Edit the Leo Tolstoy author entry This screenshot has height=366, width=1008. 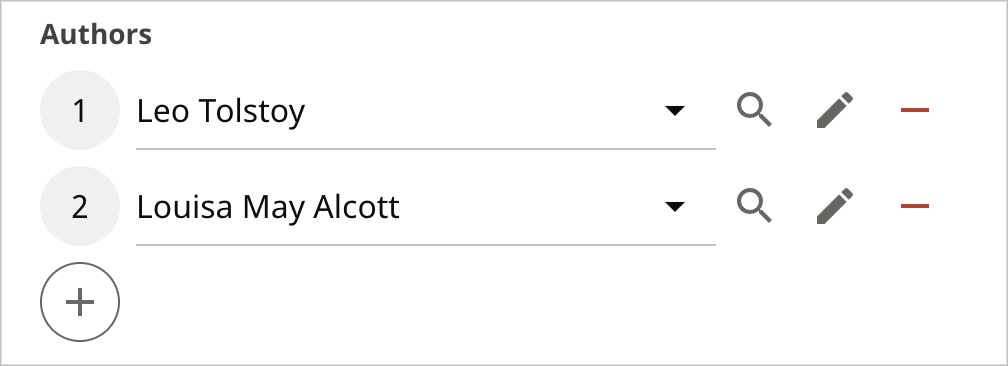click(834, 110)
